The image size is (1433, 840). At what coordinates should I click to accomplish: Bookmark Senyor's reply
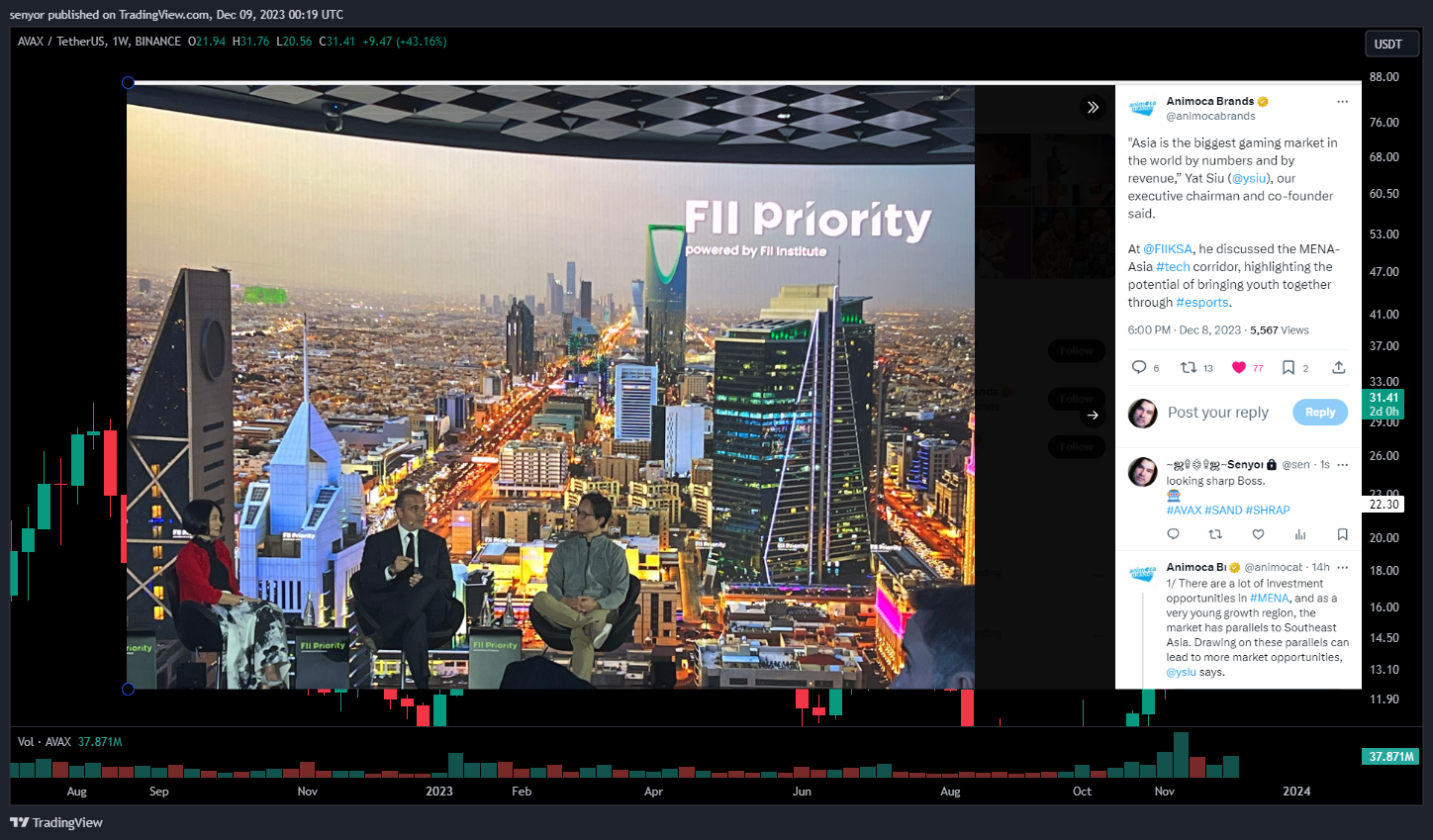[1343, 534]
